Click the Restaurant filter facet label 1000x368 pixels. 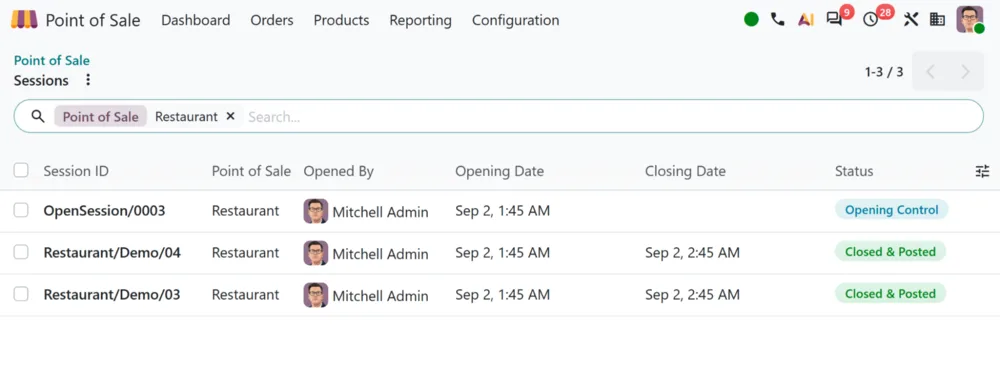tap(186, 117)
